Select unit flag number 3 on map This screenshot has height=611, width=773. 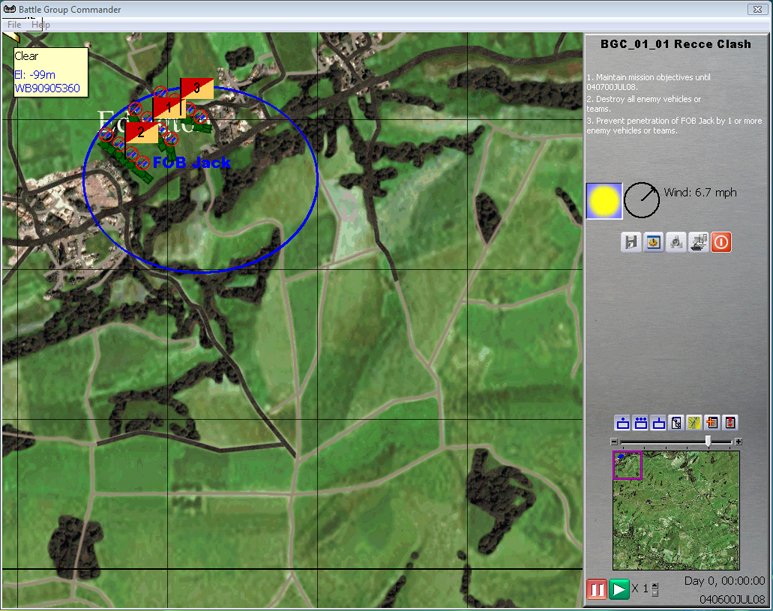(x=197, y=89)
